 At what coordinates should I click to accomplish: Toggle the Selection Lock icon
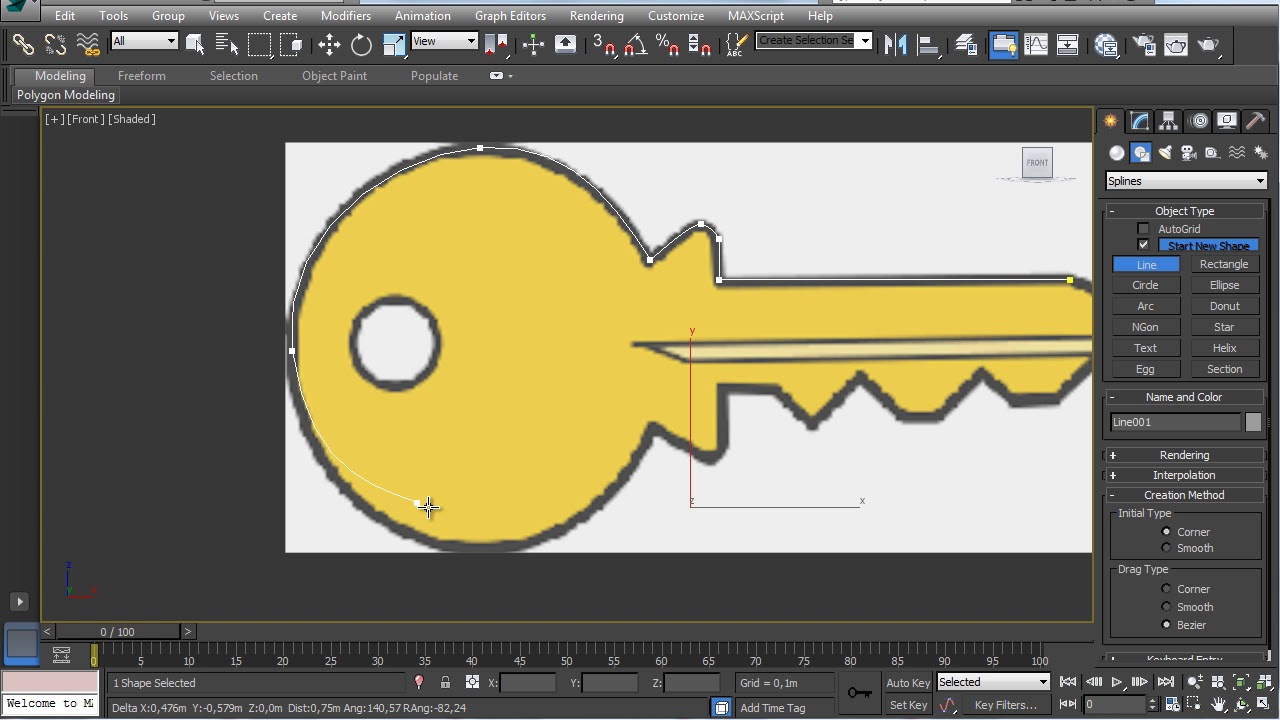(445, 683)
